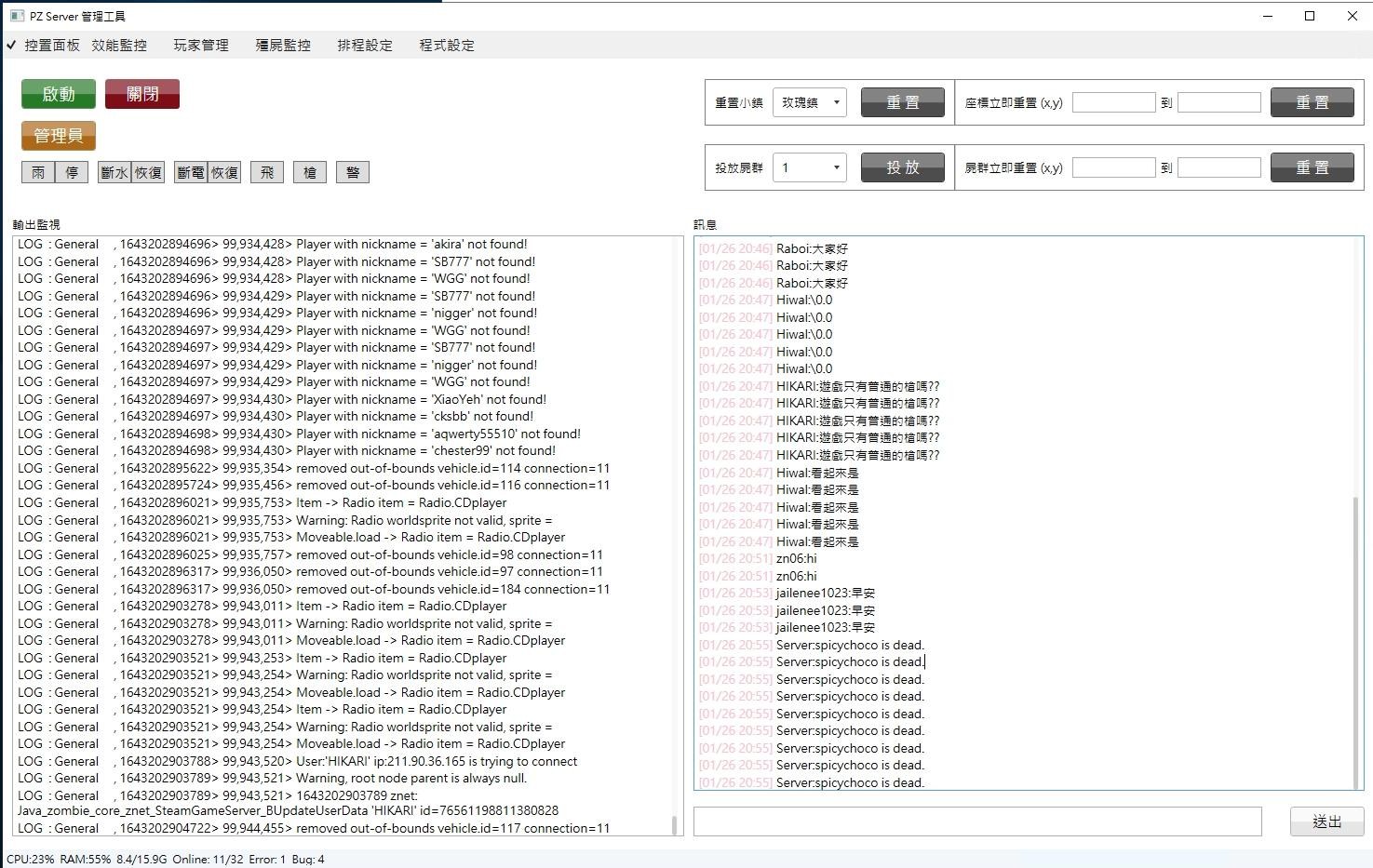
Task: Click the 飛 helicopter event button
Action: (x=267, y=172)
